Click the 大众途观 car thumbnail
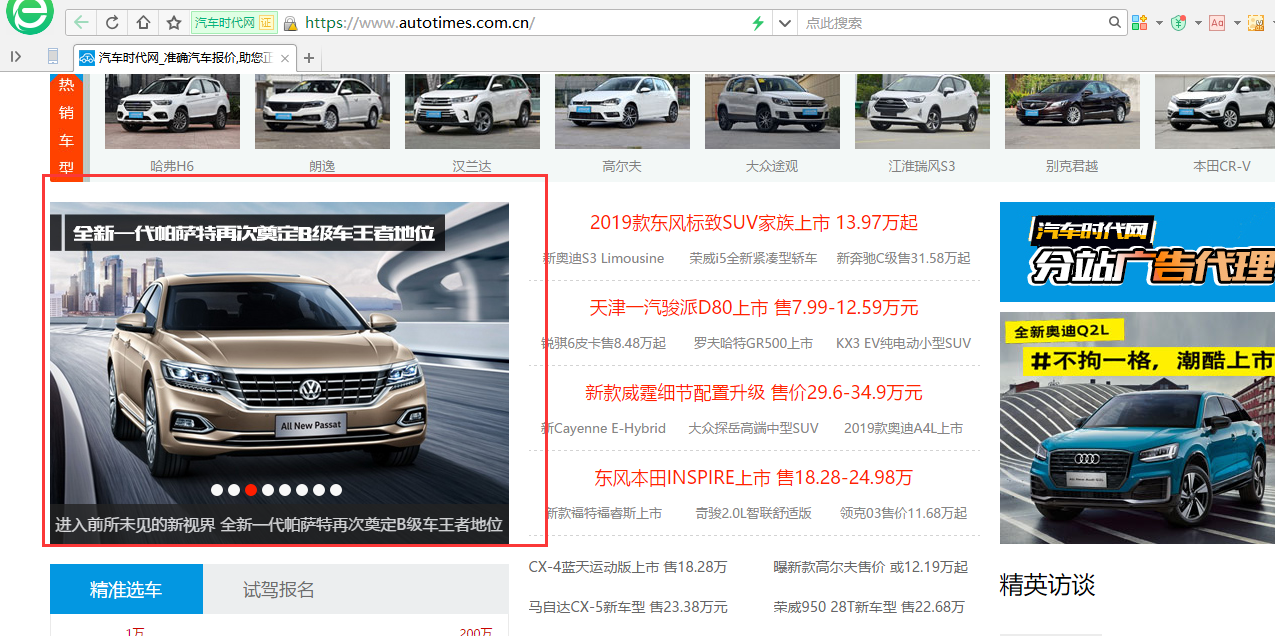The height and width of the screenshot is (636, 1275). [x=772, y=111]
